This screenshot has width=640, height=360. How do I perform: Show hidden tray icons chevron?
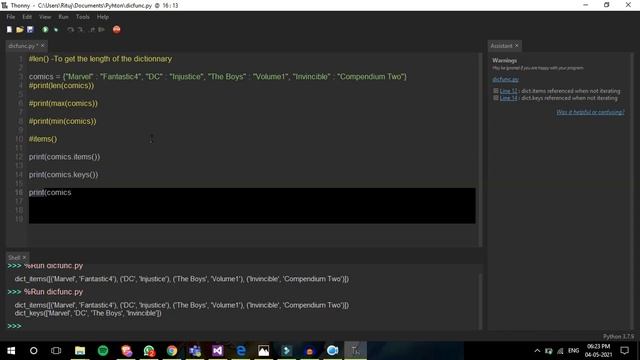(537, 351)
